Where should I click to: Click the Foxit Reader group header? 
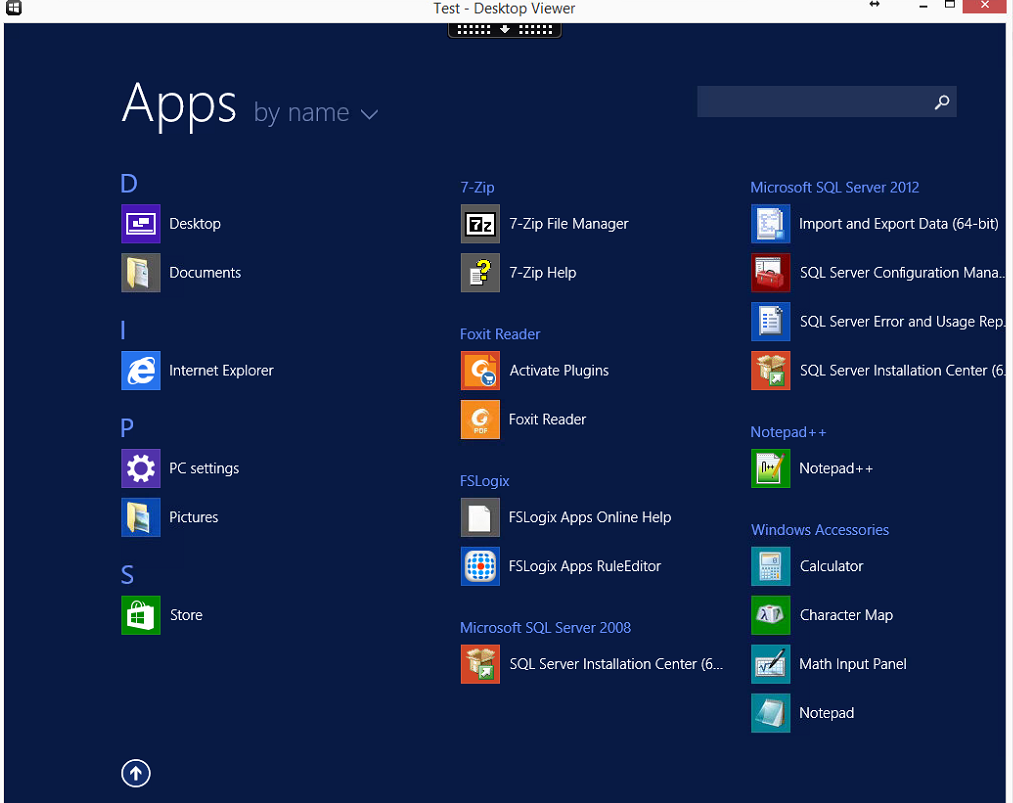[x=500, y=334]
